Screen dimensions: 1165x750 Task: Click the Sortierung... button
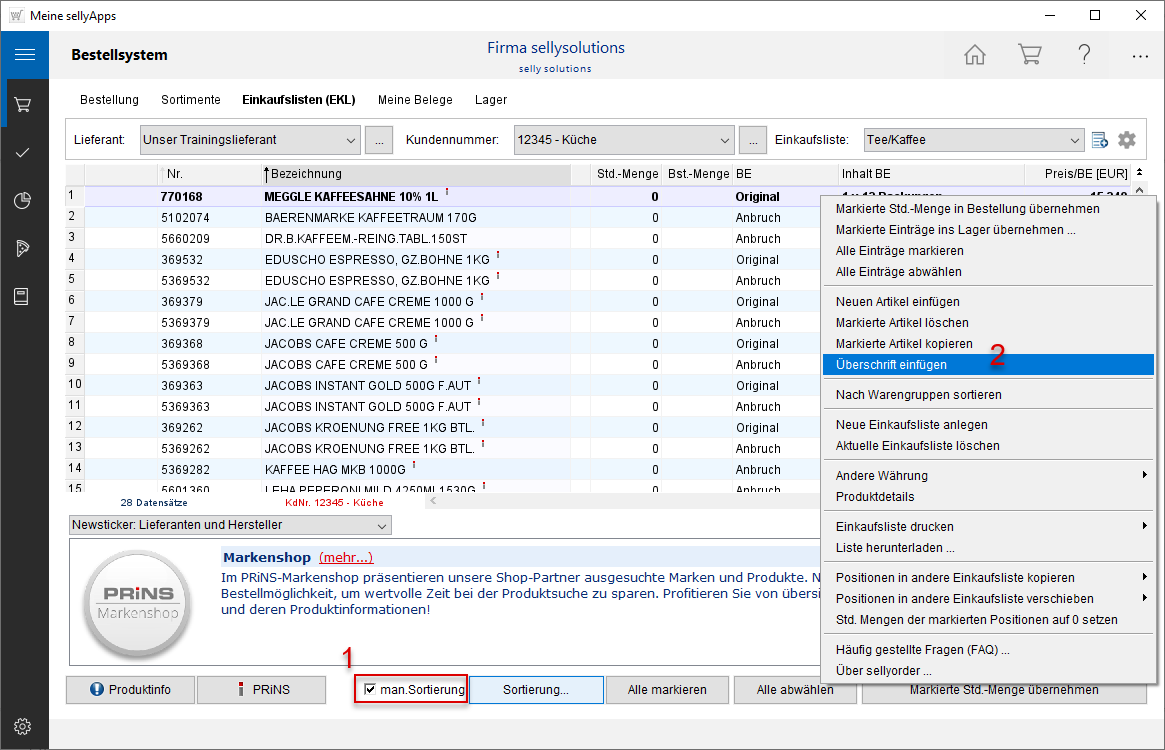536,690
